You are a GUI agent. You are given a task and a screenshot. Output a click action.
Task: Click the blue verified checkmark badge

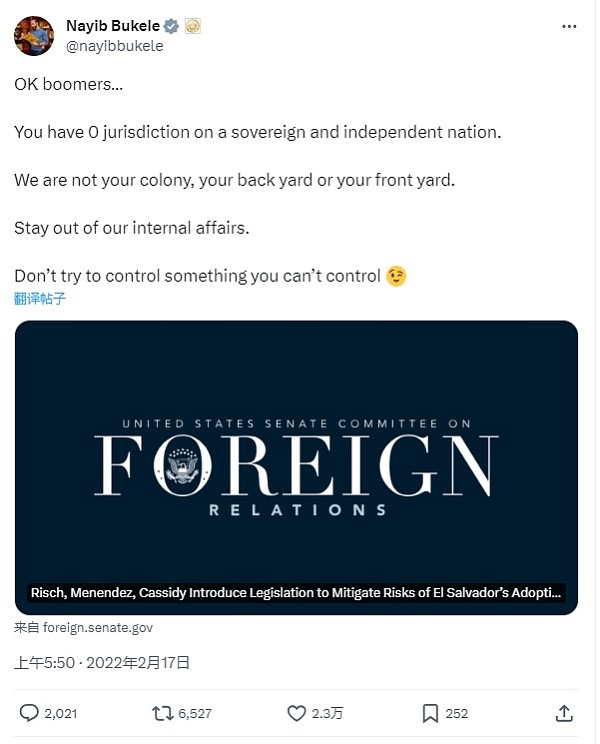click(172, 26)
